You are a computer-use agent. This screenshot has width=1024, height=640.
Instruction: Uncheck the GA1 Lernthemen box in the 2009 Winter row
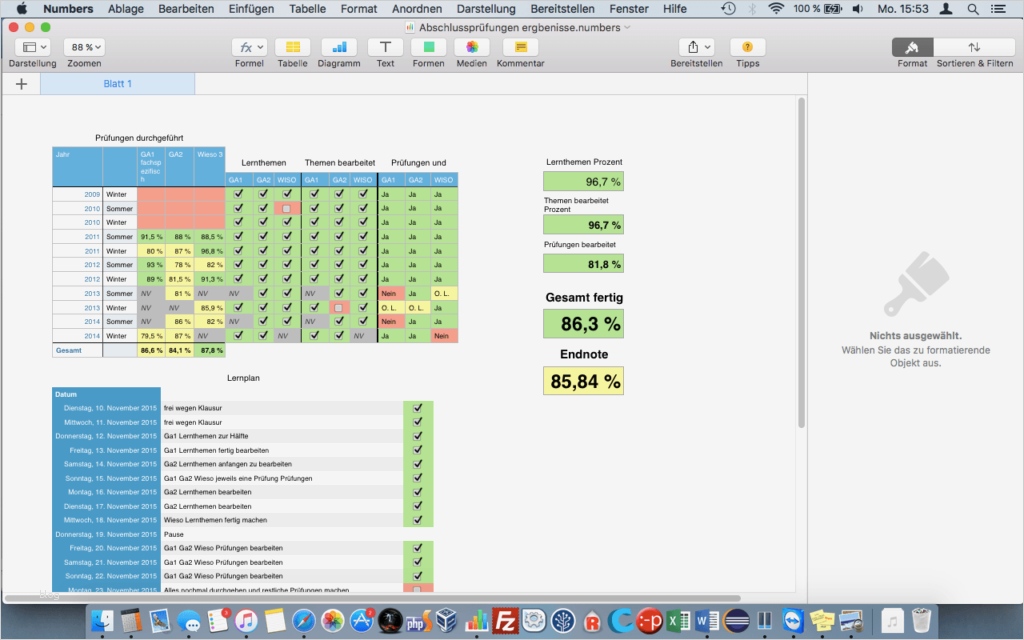tap(238, 194)
